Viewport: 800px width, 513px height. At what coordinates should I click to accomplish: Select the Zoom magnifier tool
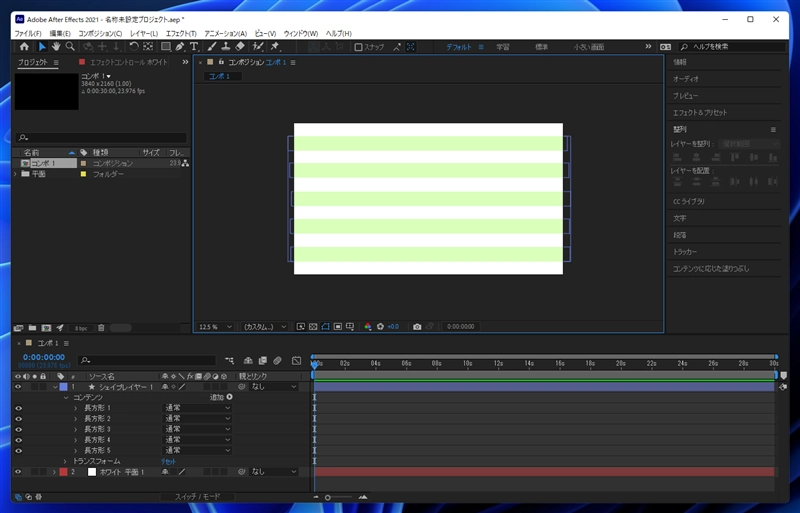point(70,46)
